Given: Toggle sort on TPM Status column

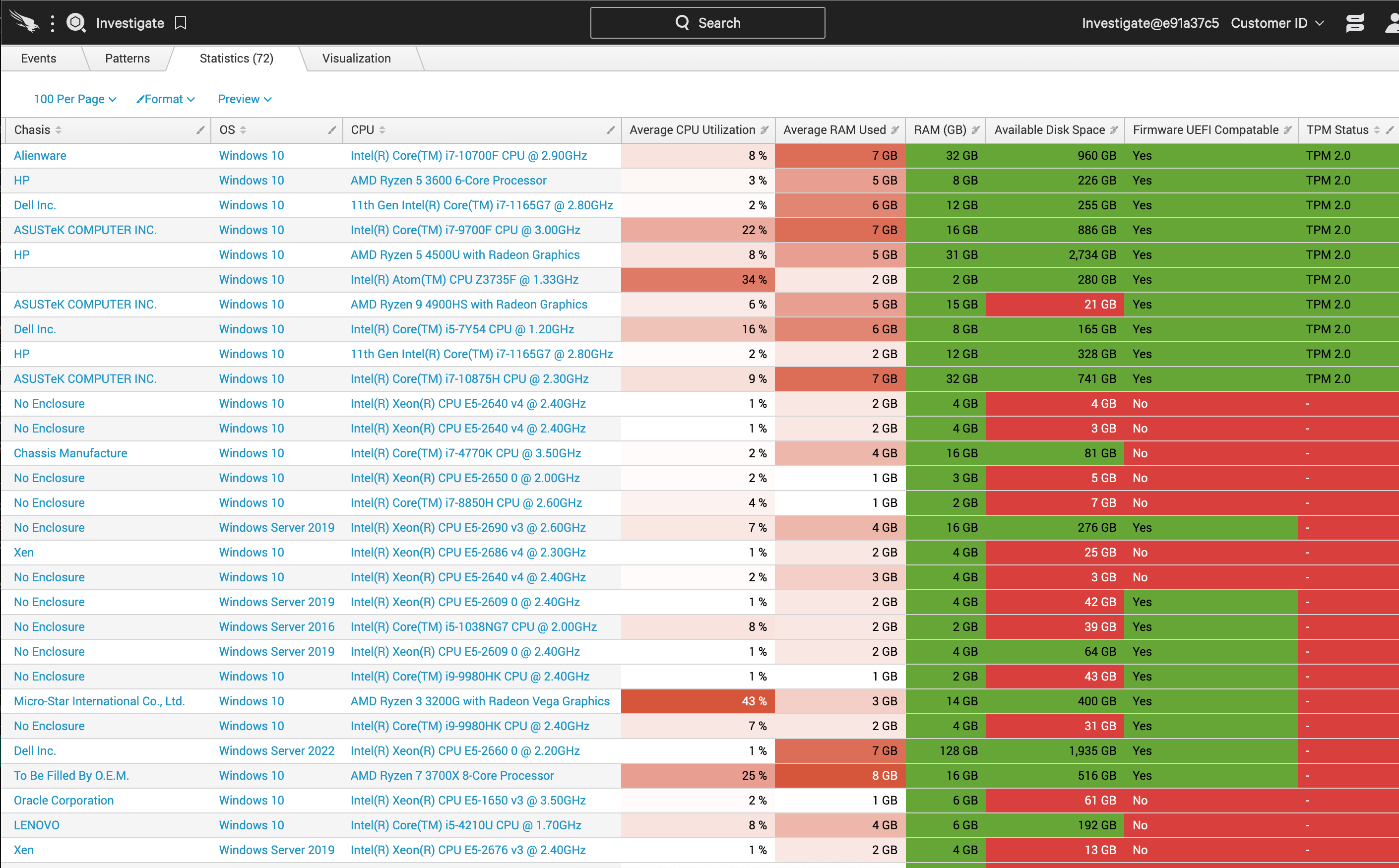Looking at the screenshot, I should pyautogui.click(x=1377, y=130).
